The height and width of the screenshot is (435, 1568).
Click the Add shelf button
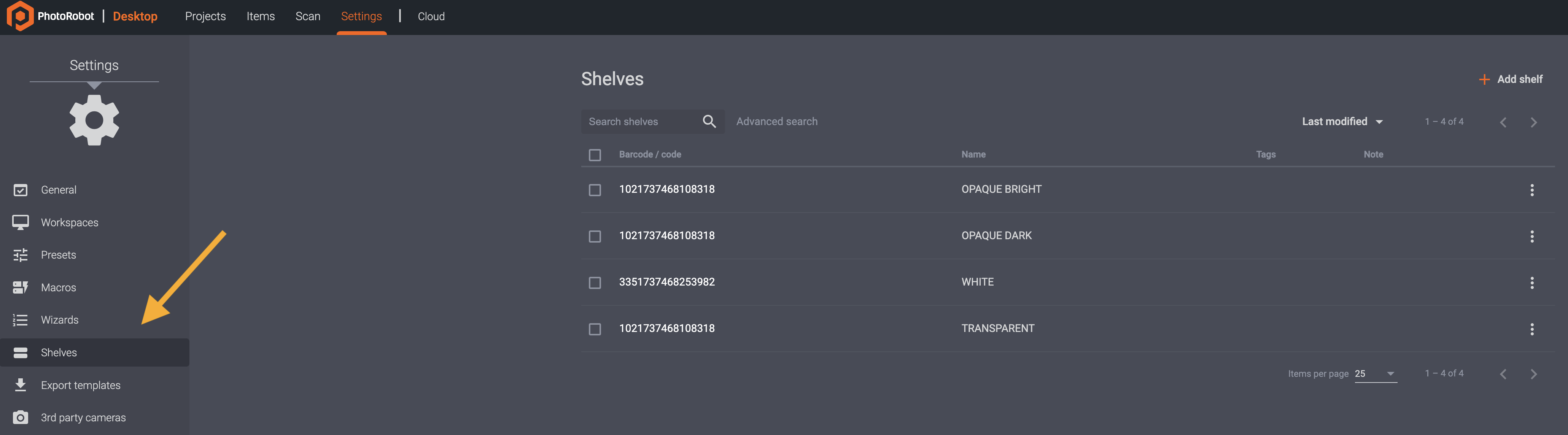(1511, 80)
